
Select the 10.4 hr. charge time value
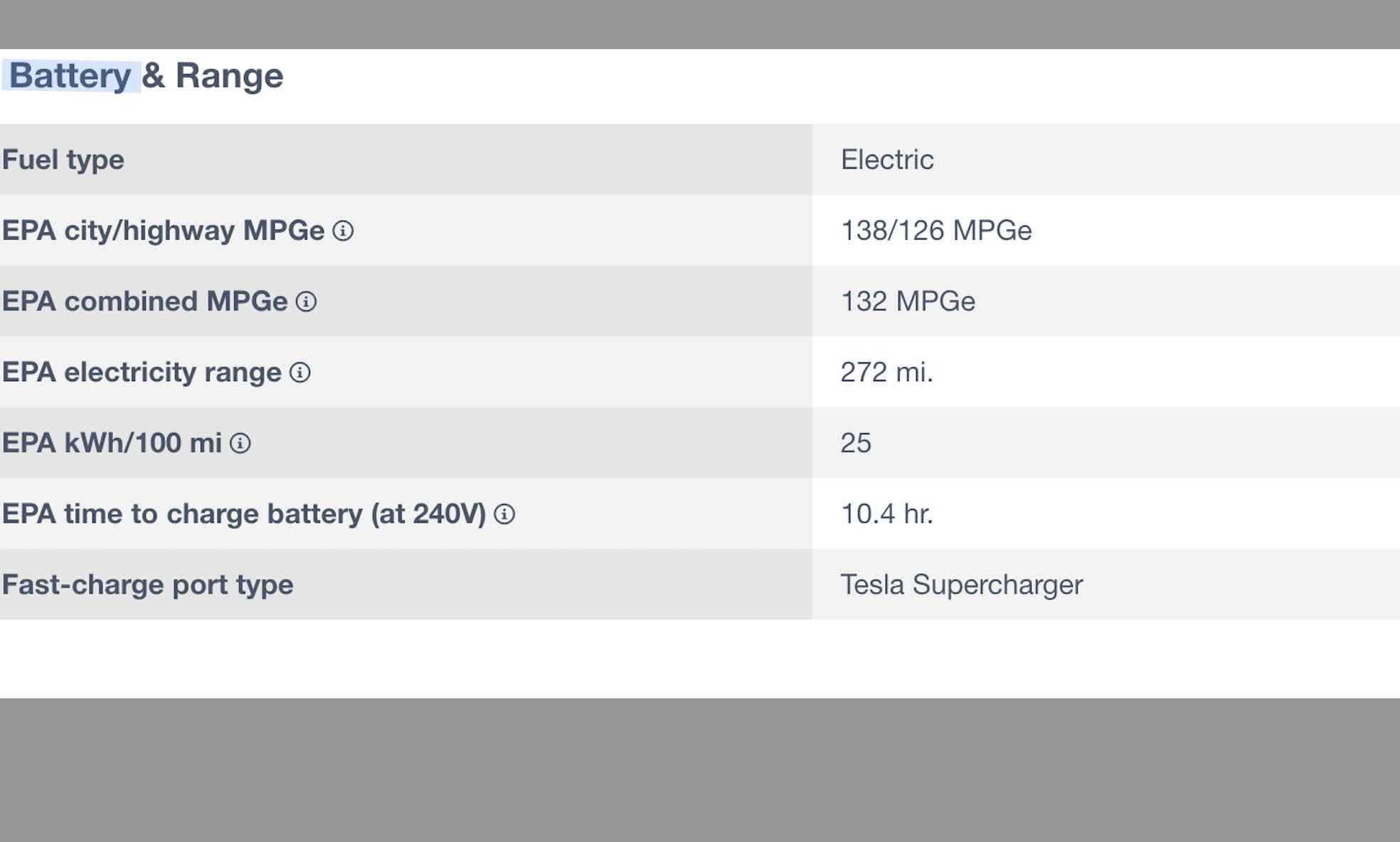coord(886,514)
